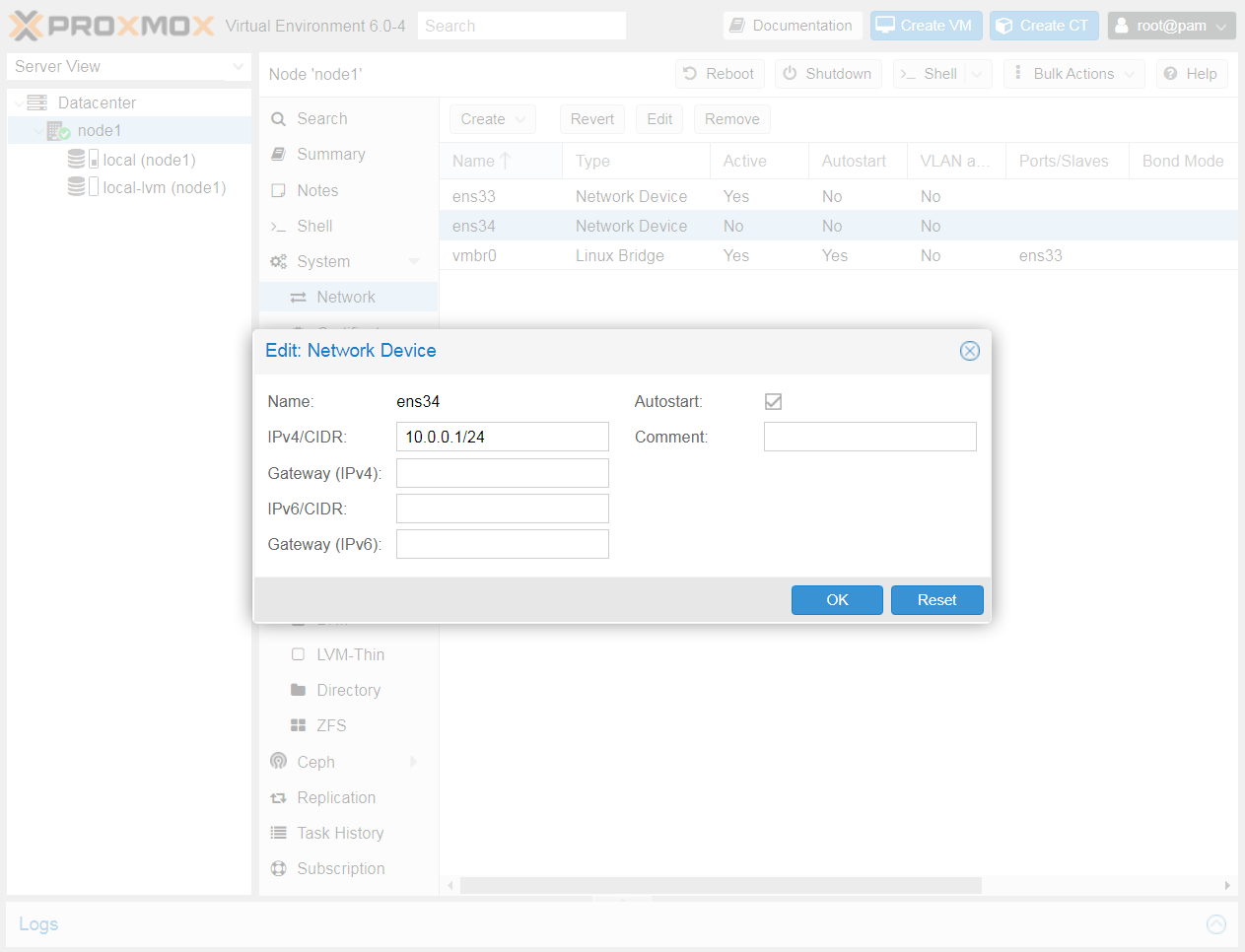Open the Subscription sidebar entry
The width and height of the screenshot is (1245, 952).
tap(348, 868)
